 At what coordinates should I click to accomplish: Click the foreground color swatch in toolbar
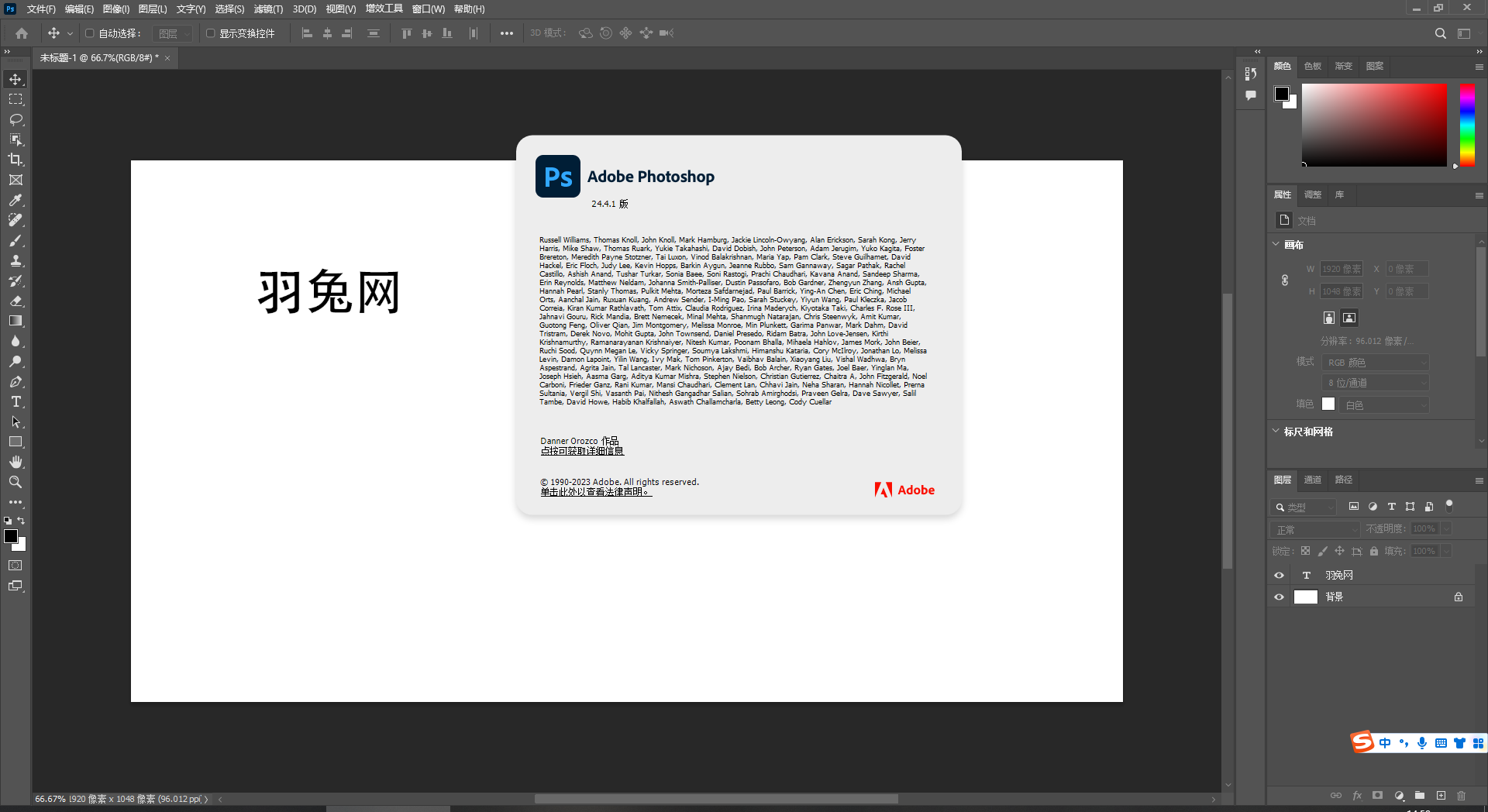pos(10,535)
